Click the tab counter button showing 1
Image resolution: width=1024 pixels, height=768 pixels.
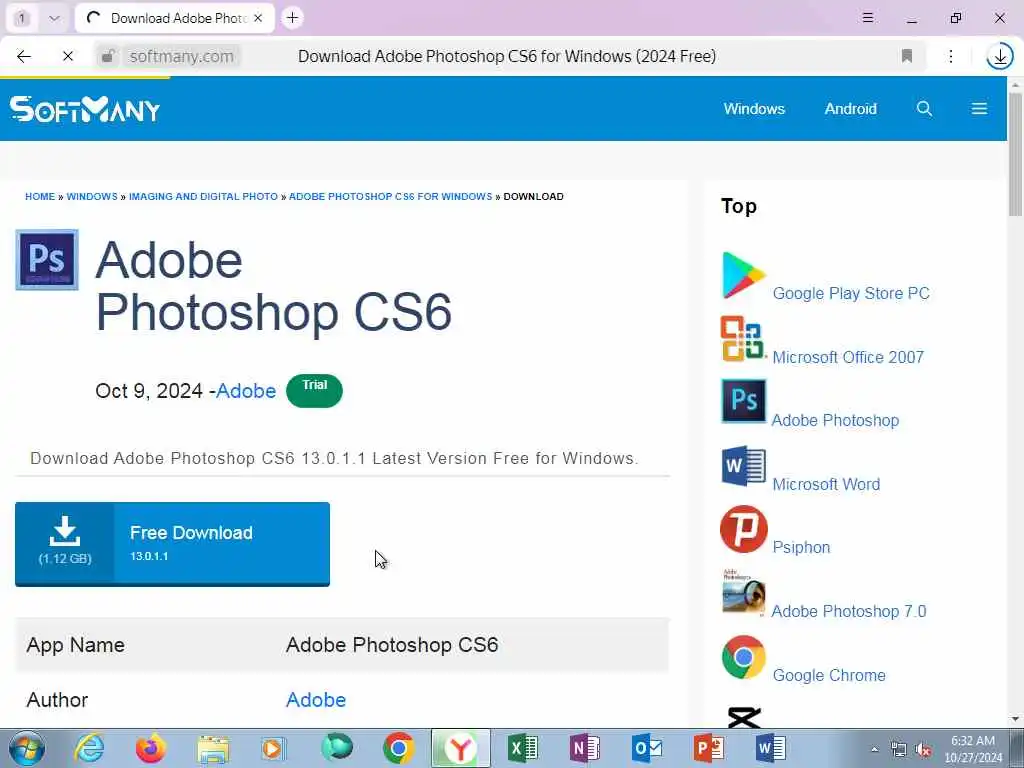22,18
